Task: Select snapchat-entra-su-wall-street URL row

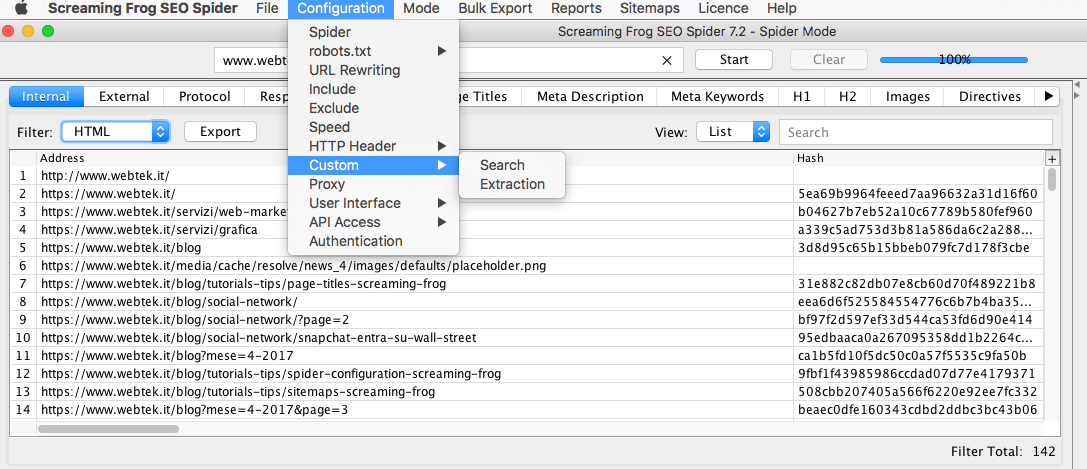Action: 527,338
